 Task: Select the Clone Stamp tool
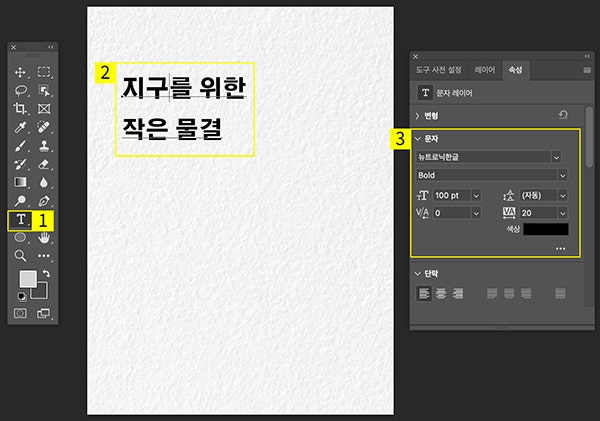pyautogui.click(x=44, y=146)
